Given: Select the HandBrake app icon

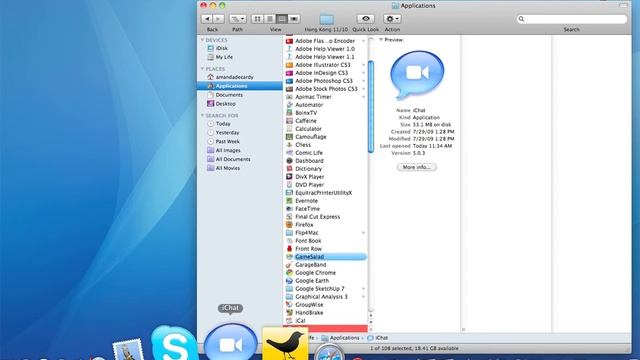Looking at the screenshot, I should [289, 313].
